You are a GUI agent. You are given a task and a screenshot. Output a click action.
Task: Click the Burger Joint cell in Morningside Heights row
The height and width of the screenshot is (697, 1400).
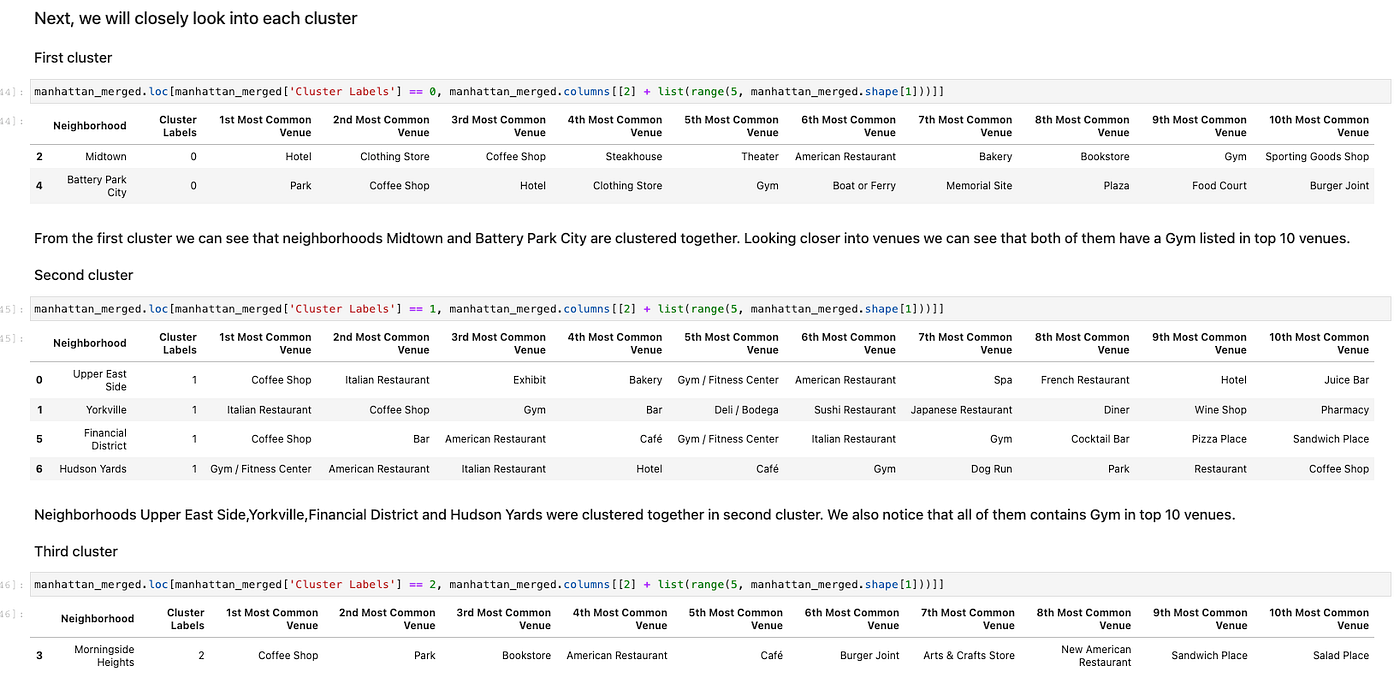[869, 656]
